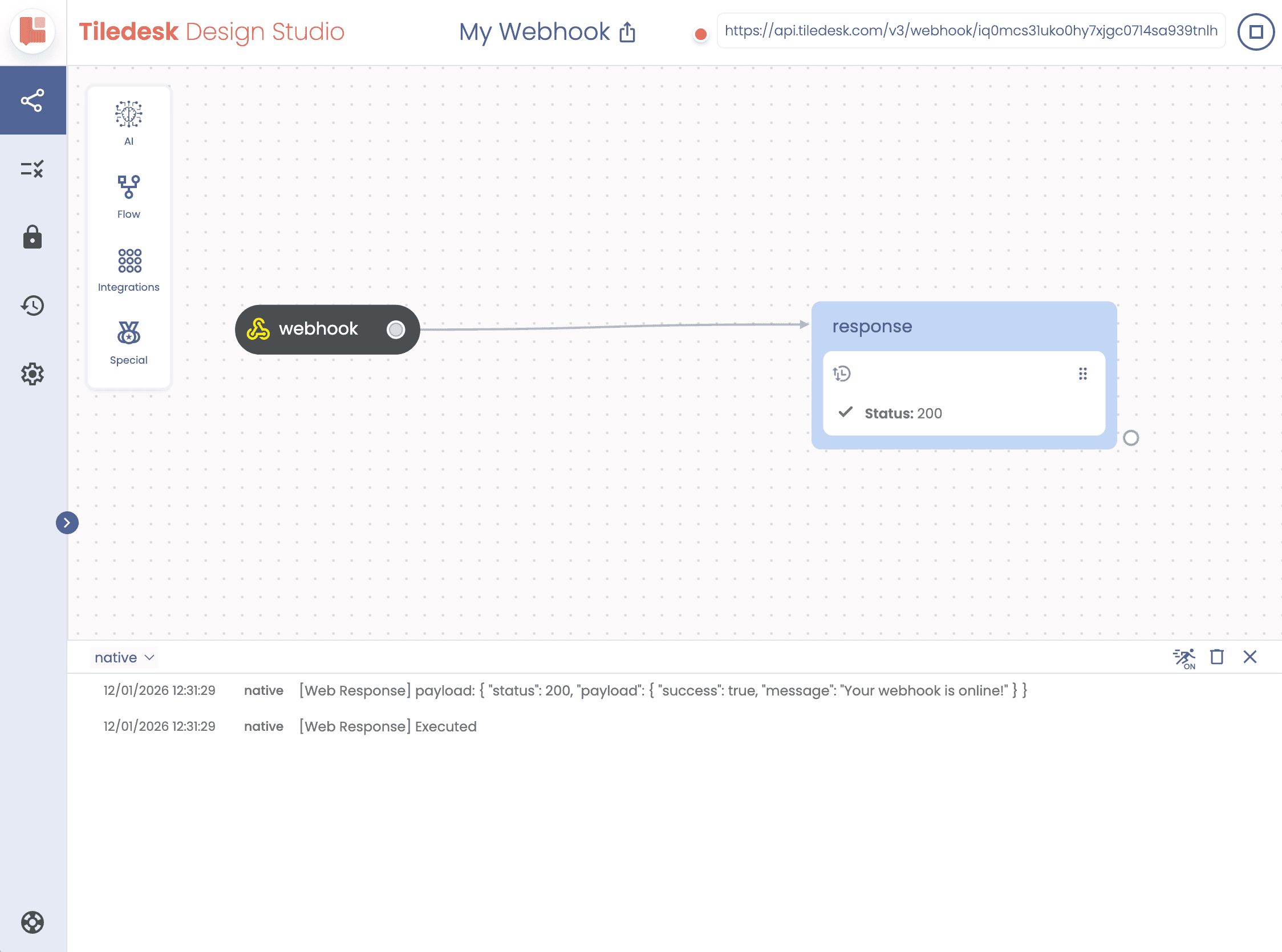The image size is (1282, 952).
Task: Click the response action drag handle
Action: tap(1082, 374)
